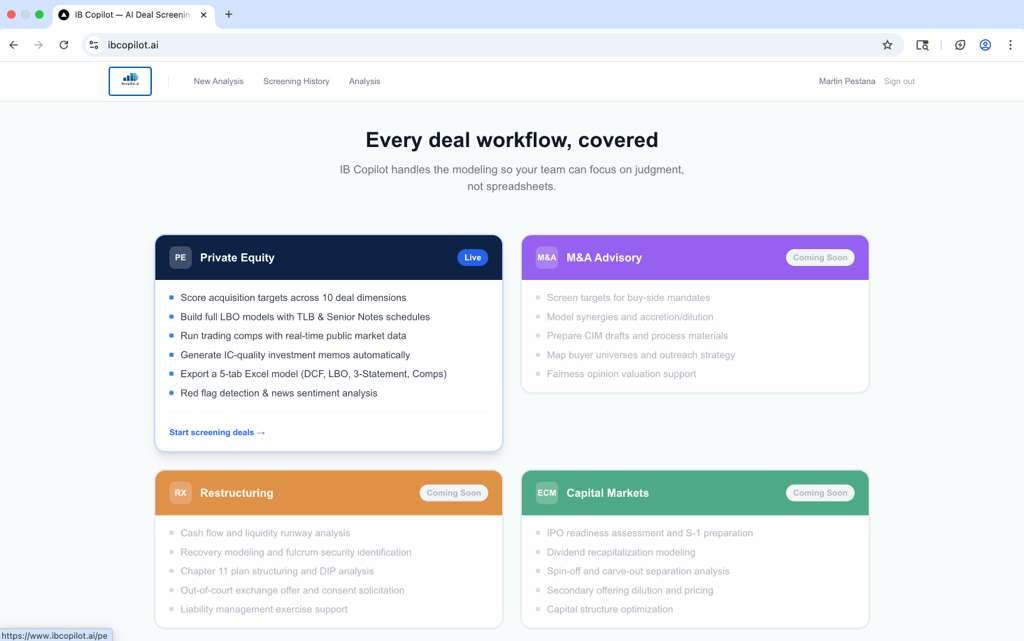
Task: Click 'Secondary offering dilution and pricing'
Action: point(630,590)
